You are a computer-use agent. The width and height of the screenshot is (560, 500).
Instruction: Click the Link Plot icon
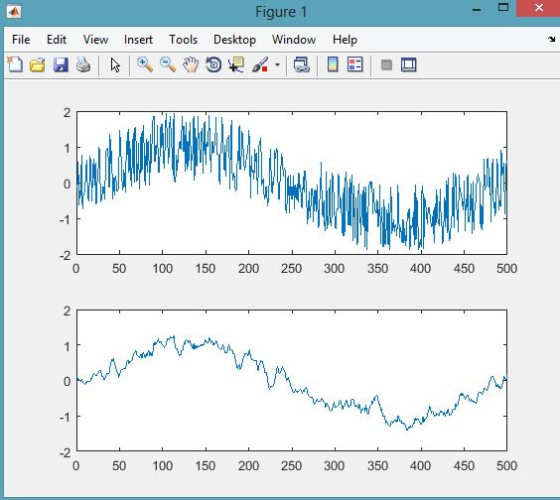(301, 65)
